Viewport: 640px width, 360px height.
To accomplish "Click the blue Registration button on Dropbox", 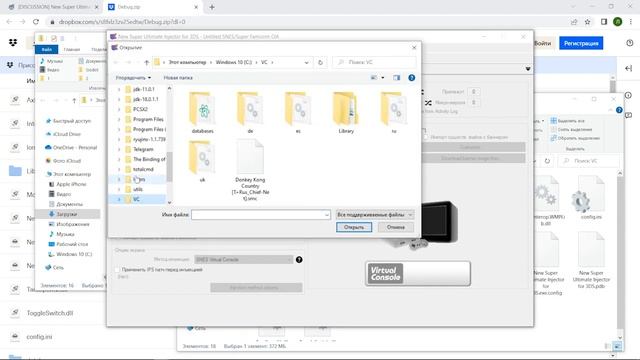I will pos(581,43).
